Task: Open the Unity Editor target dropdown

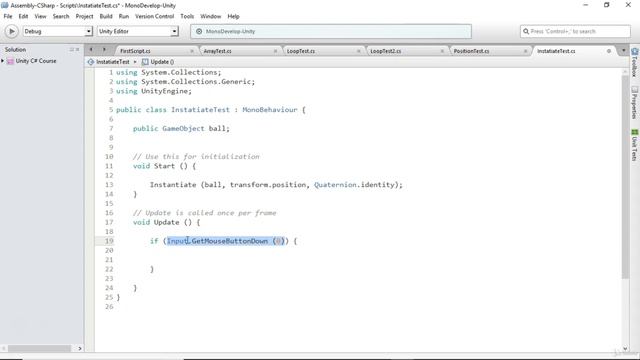Action: 138,31
